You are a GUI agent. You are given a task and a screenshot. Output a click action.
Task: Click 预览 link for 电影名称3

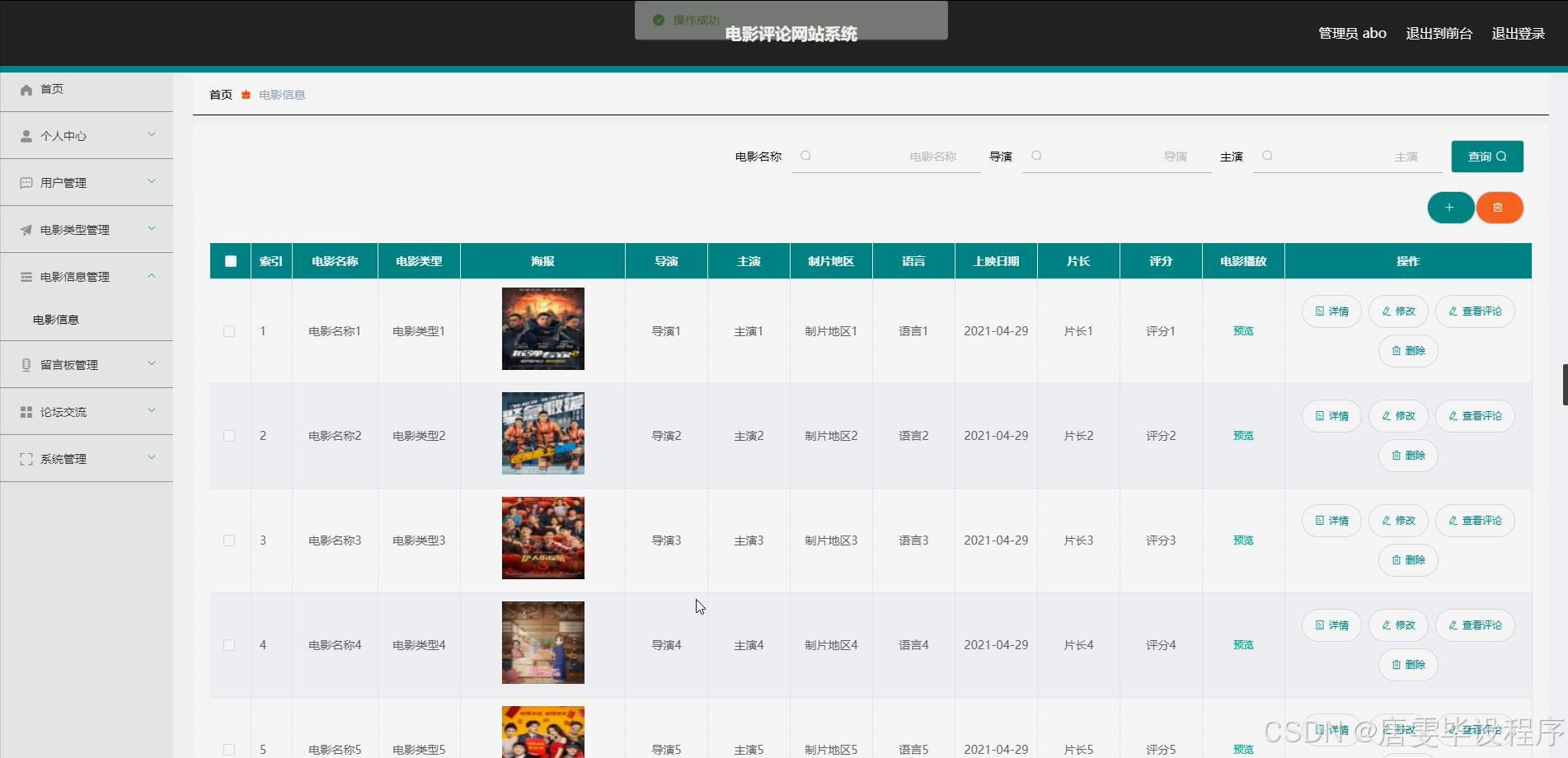(x=1243, y=540)
